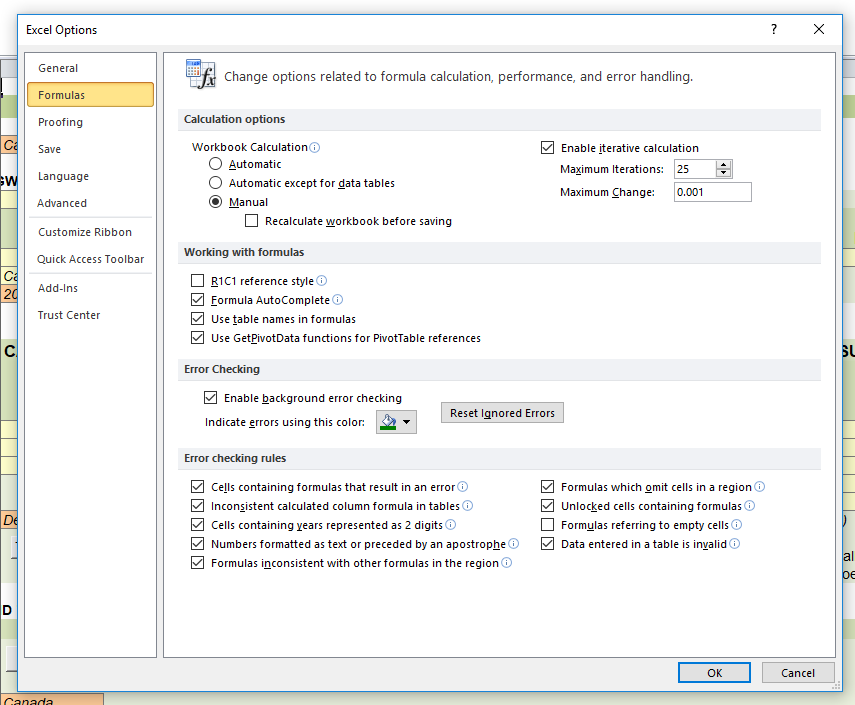The width and height of the screenshot is (855, 705).
Task: Check Formulas referring to empty cells
Action: coord(547,525)
